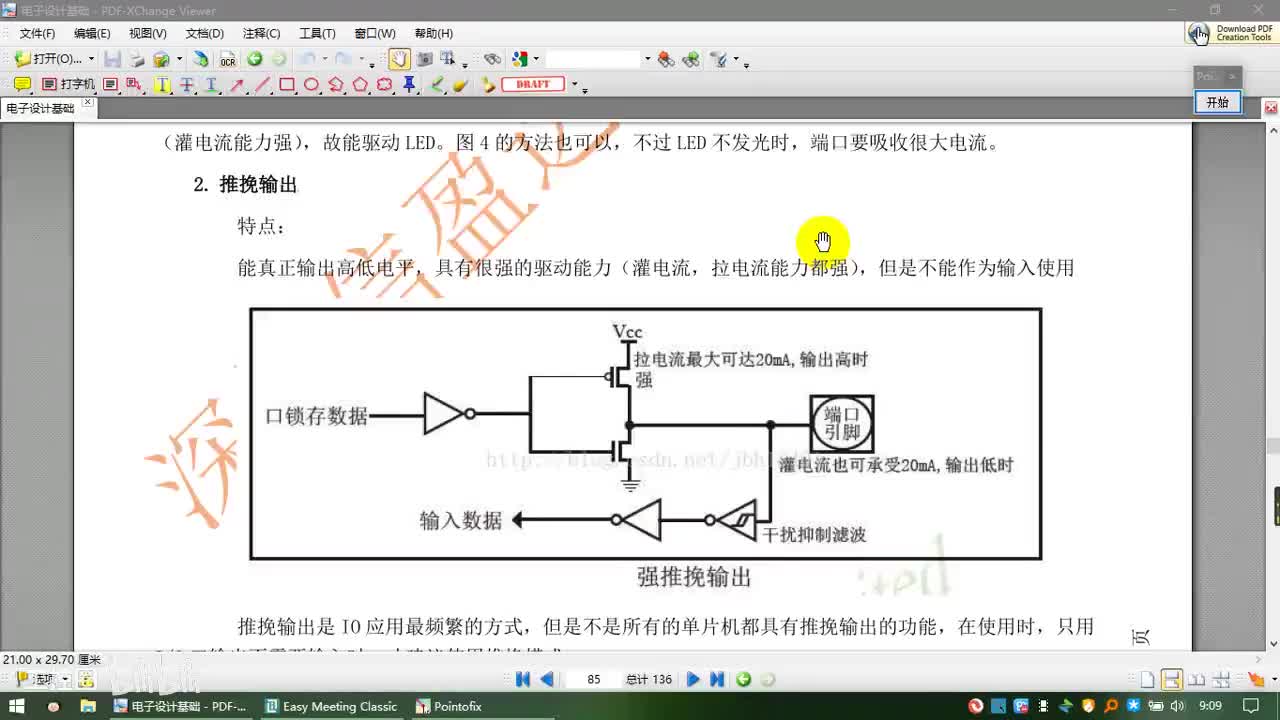1280x720 pixels.
Task: Go to the previous page
Action: coord(547,679)
